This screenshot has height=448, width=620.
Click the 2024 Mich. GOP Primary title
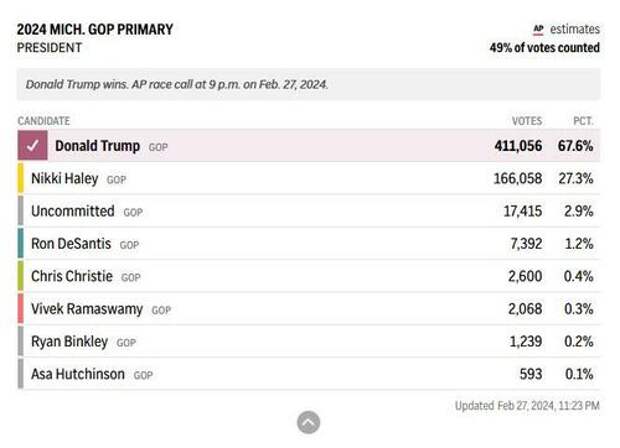pos(95,29)
